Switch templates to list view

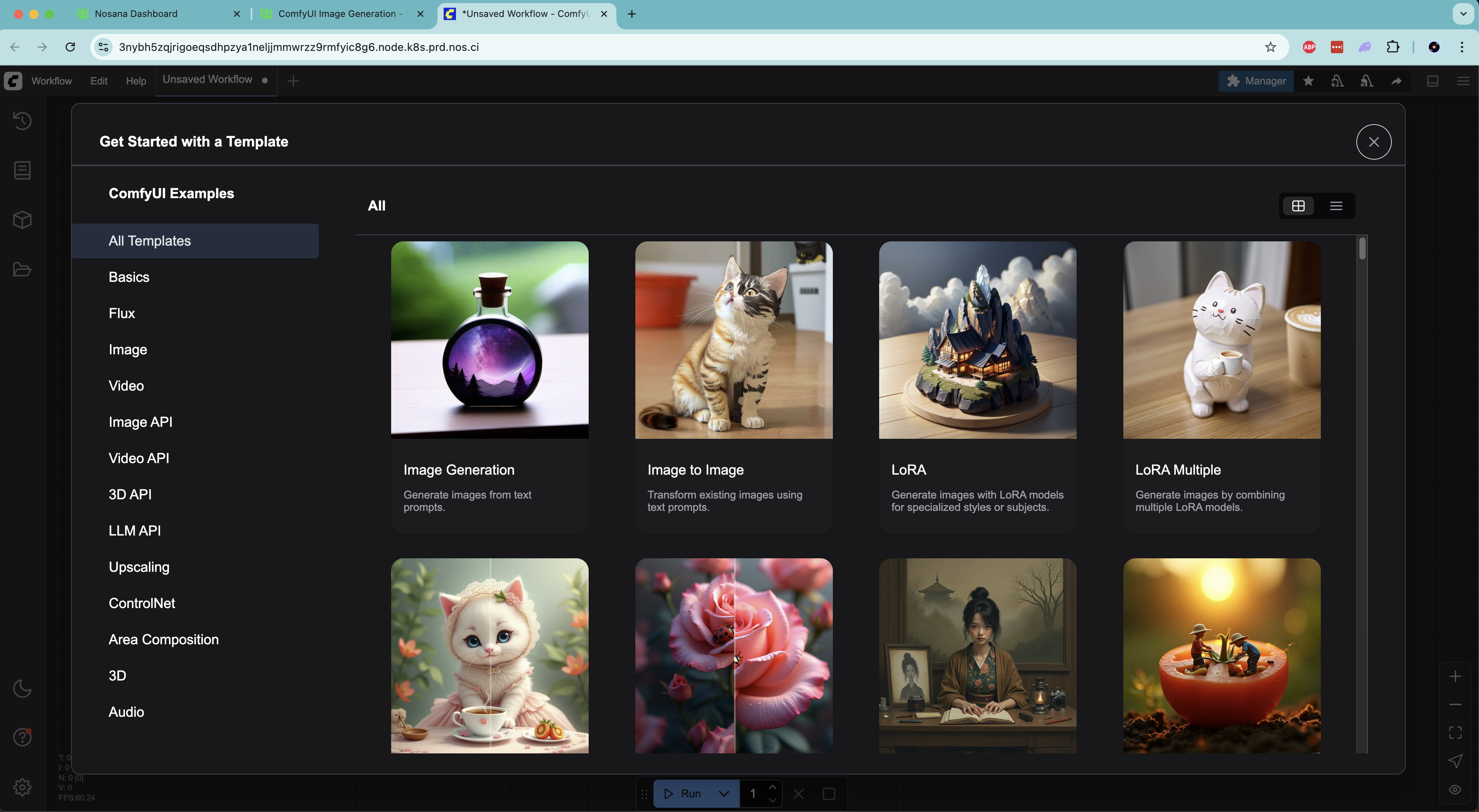(x=1335, y=206)
